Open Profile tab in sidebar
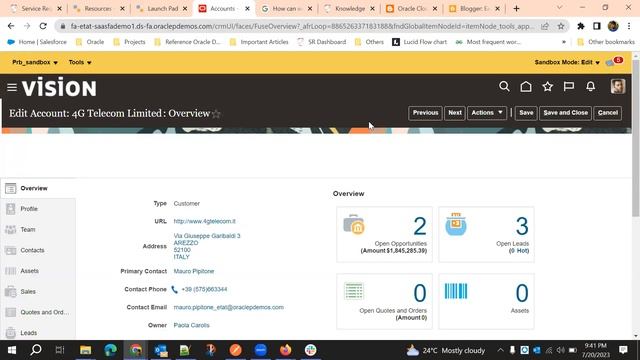 38,209
